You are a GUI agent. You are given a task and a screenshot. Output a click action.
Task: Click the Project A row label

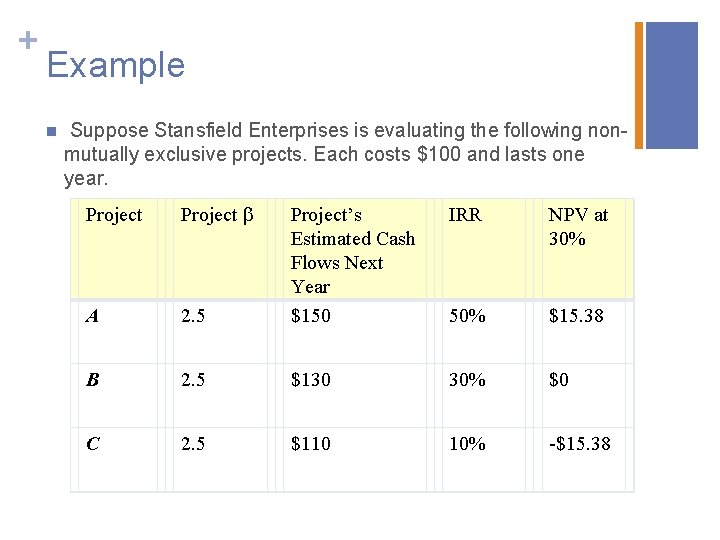click(92, 316)
